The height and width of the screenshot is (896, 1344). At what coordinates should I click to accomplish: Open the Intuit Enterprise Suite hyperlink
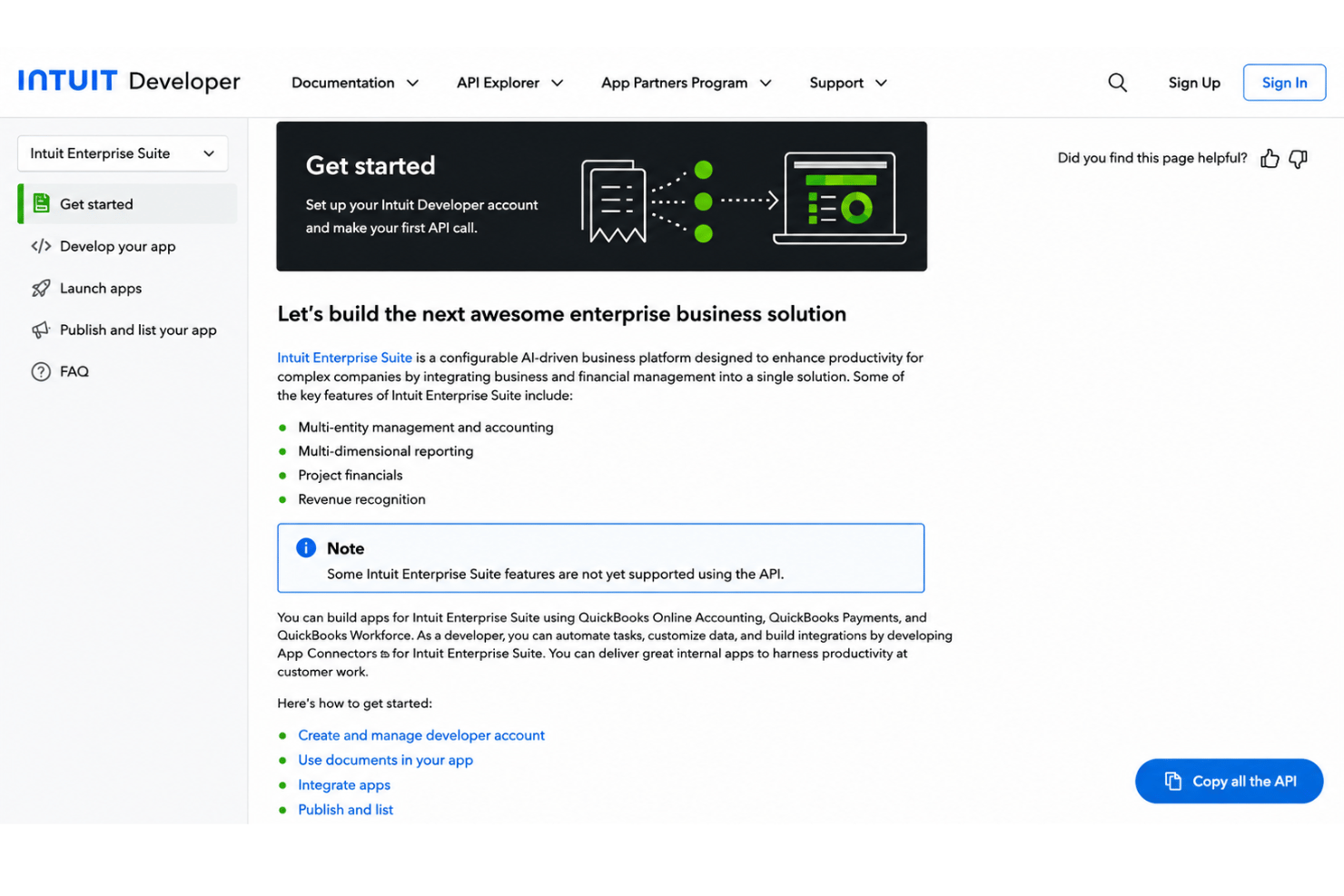point(344,358)
